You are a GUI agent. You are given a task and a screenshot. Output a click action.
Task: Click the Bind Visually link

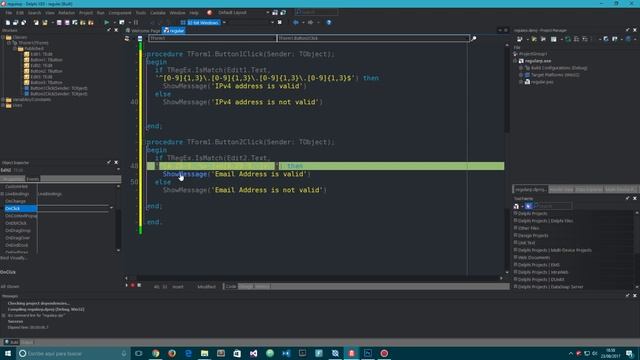(13, 258)
